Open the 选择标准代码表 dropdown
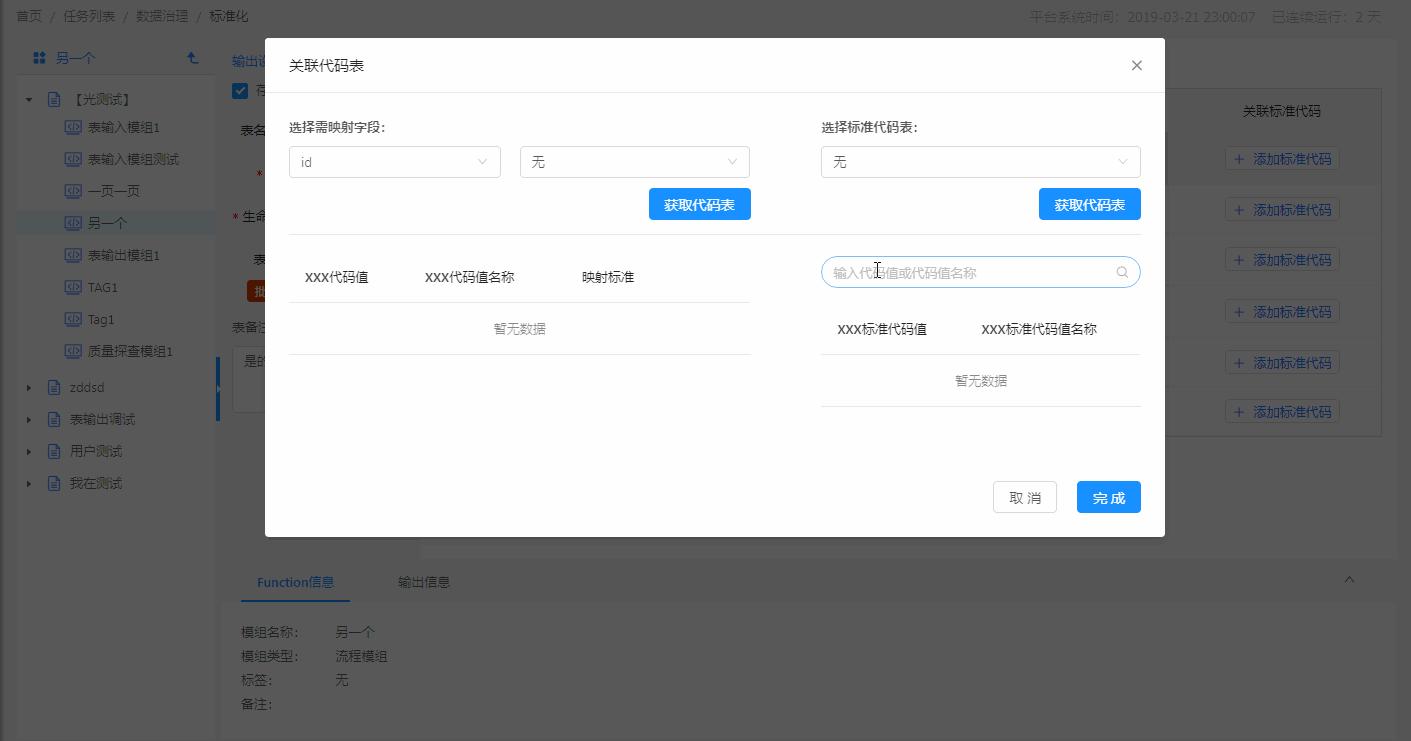Image resolution: width=1411 pixels, height=741 pixels. pyautogui.click(x=981, y=162)
